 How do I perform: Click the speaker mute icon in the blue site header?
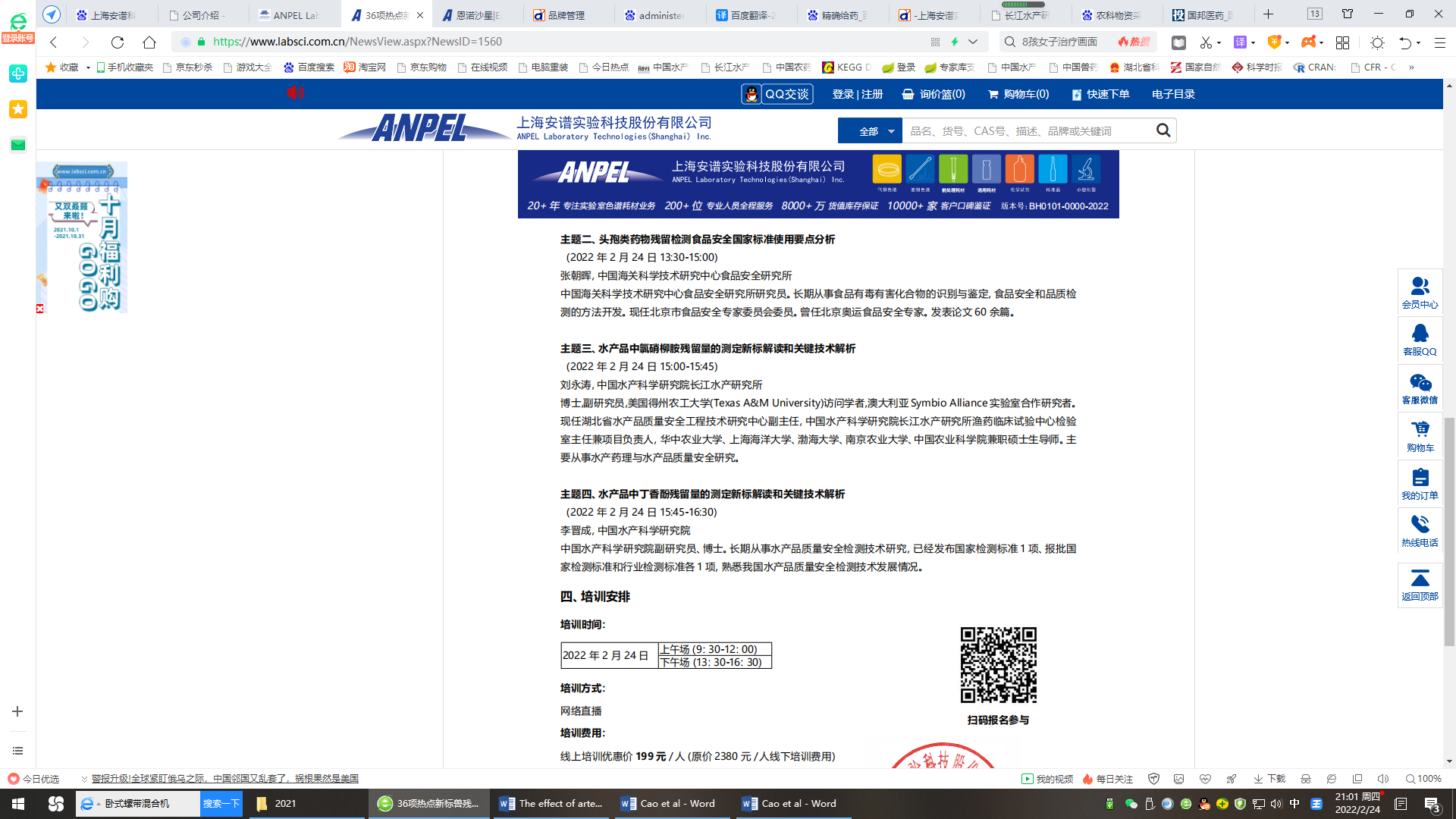point(296,93)
